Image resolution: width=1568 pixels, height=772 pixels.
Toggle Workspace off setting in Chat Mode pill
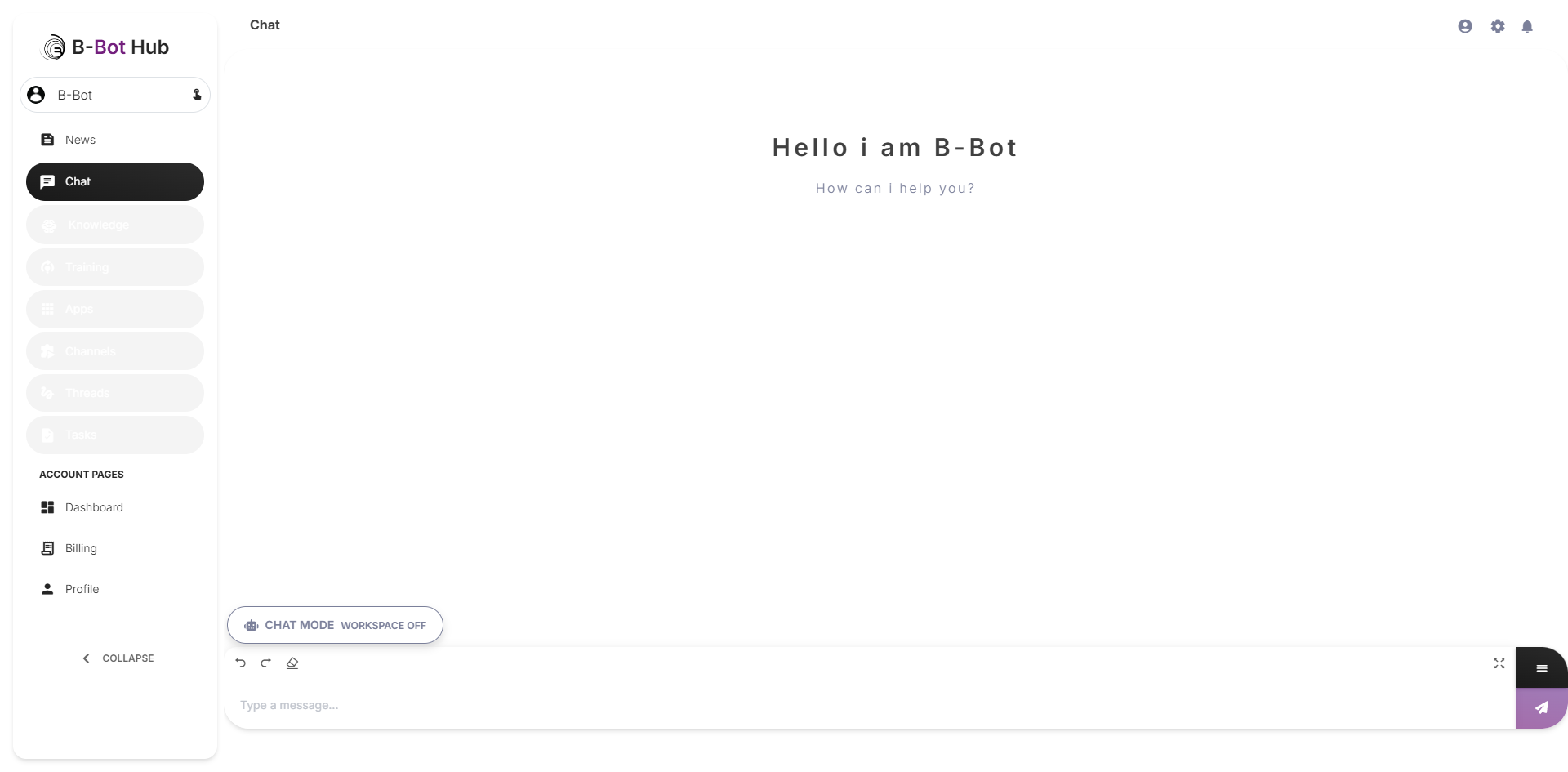383,625
